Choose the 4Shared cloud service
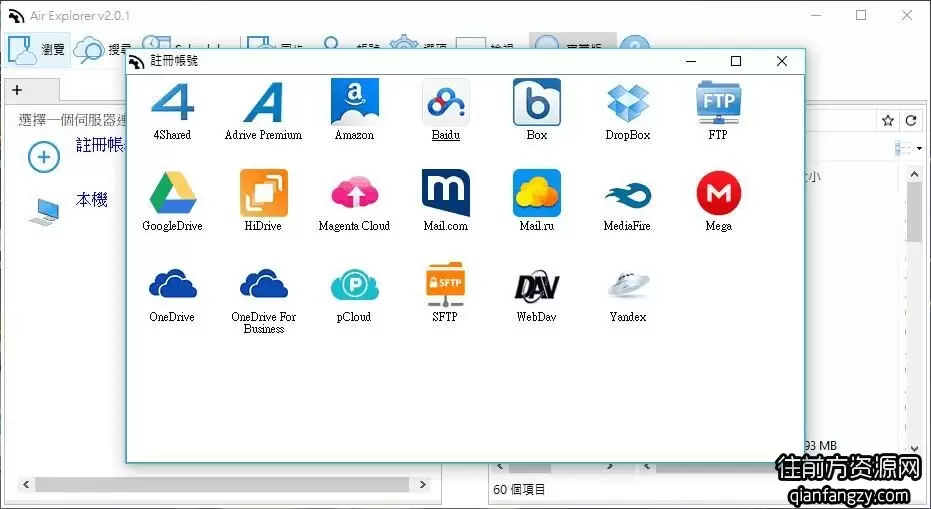931x509 pixels. click(x=172, y=111)
